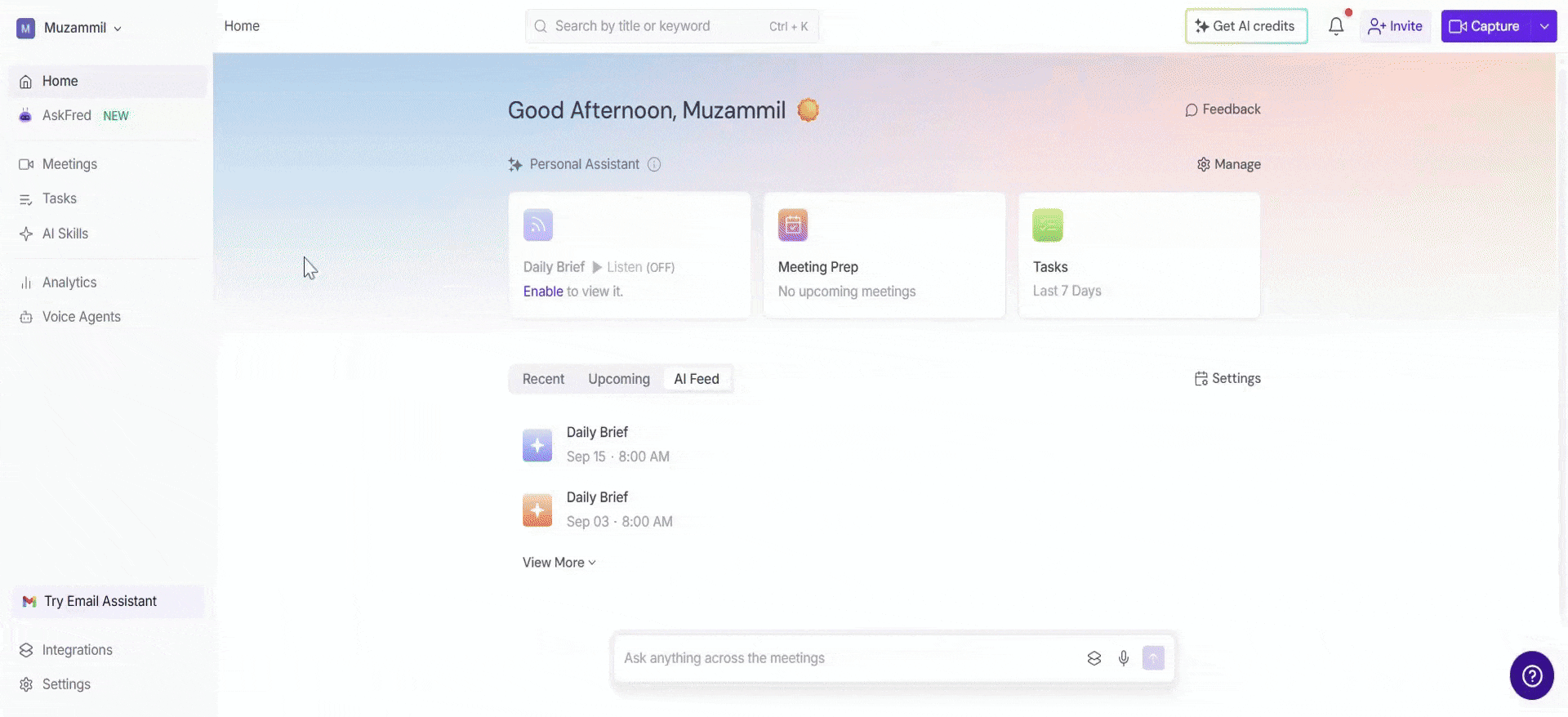Viewport: 1568px width, 717px height.
Task: Click the Muzammil workspace avatar
Action: tap(26, 29)
